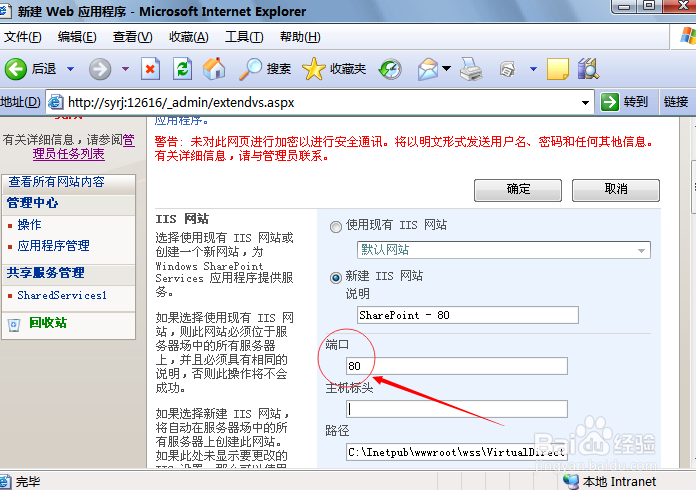Click the 链接 toolbar label

(676, 102)
